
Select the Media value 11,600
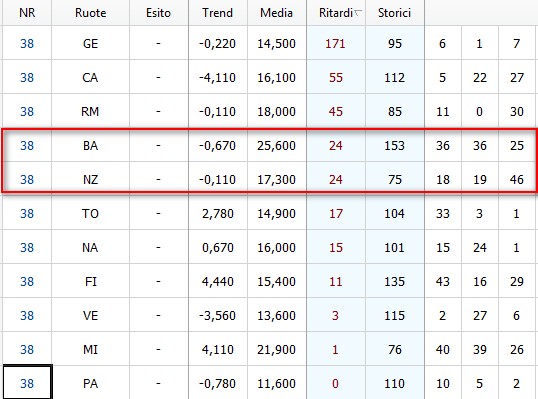pyautogui.click(x=277, y=383)
